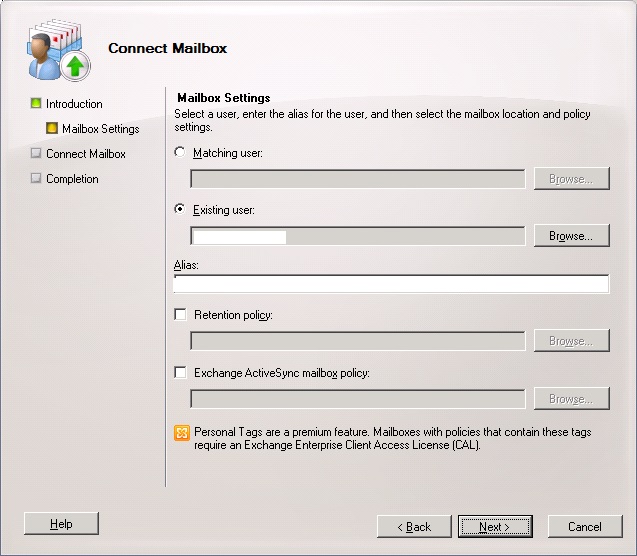
Task: Click the orange Personal Tags premium icon
Action: click(182, 433)
